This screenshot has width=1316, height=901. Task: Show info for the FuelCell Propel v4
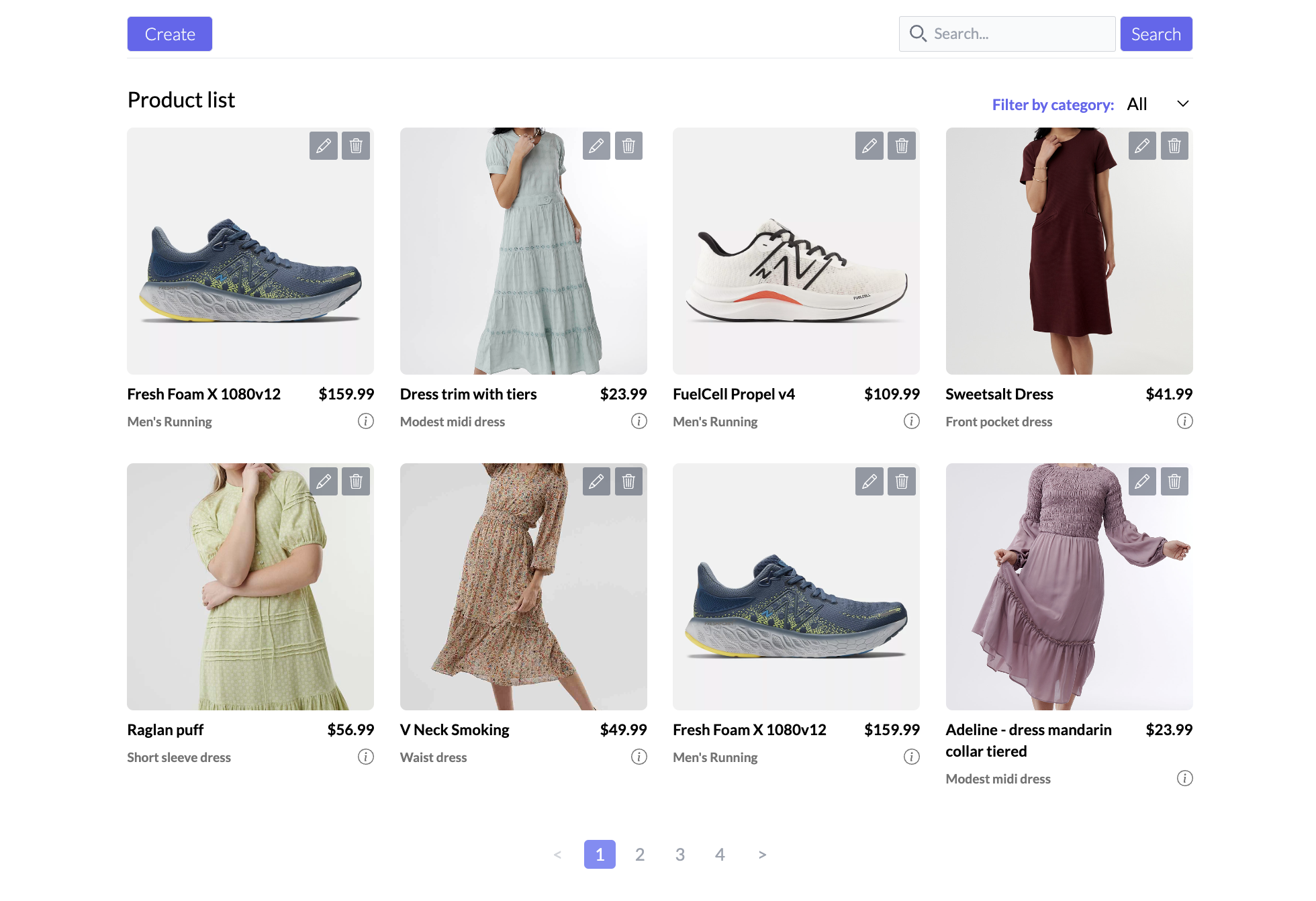click(x=912, y=421)
